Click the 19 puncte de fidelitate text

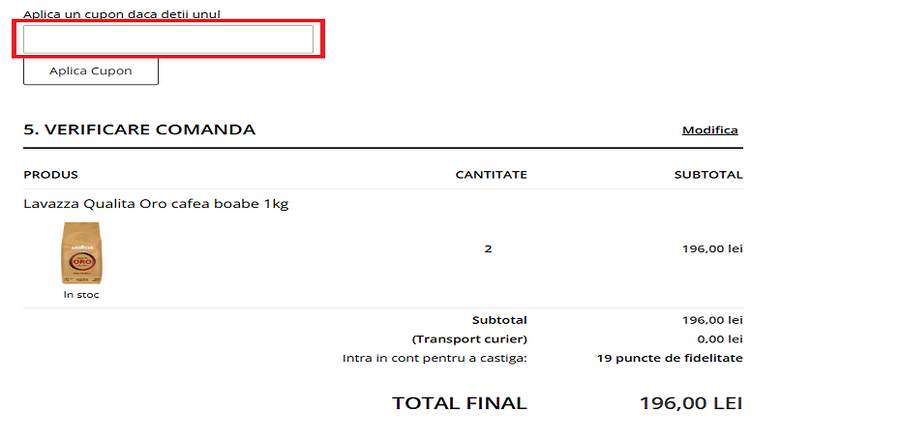pyautogui.click(x=669, y=358)
